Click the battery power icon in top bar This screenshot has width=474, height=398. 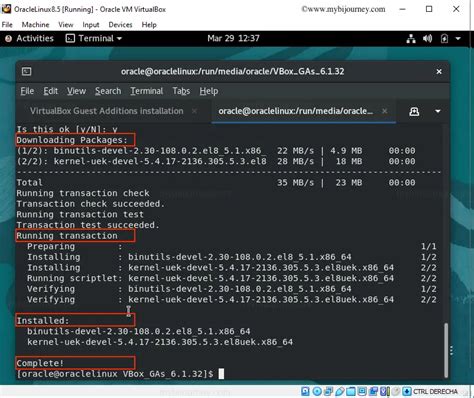point(444,39)
